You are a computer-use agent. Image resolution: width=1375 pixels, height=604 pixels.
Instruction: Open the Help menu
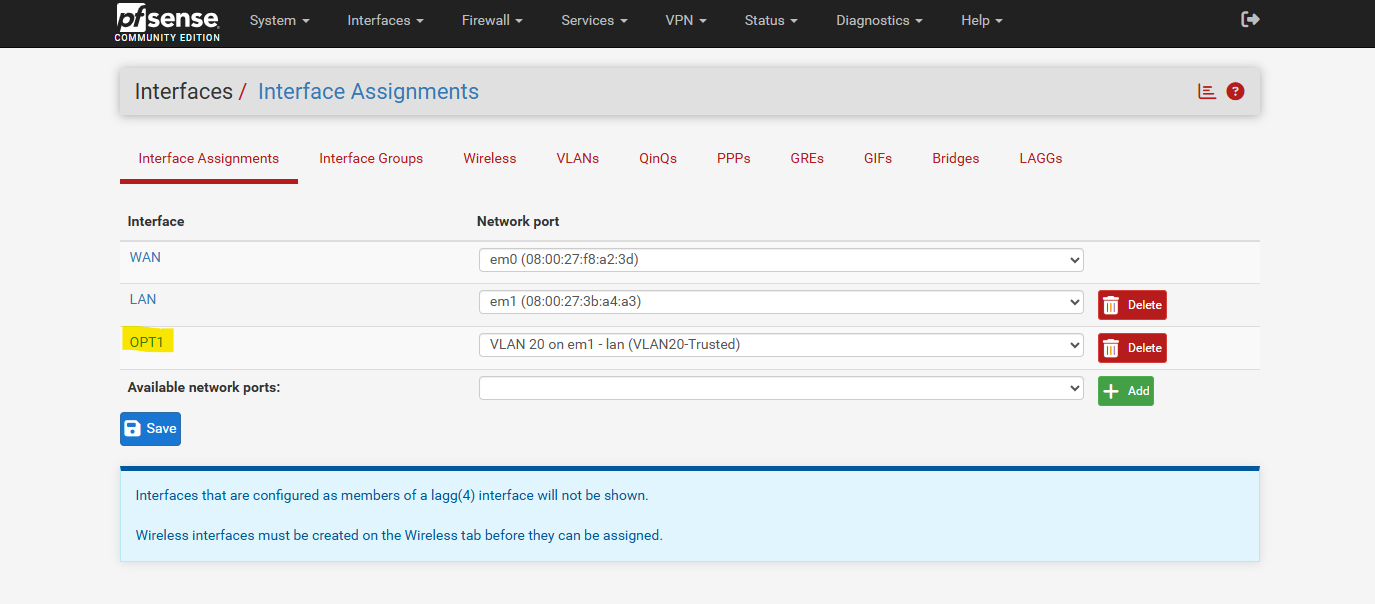[981, 20]
